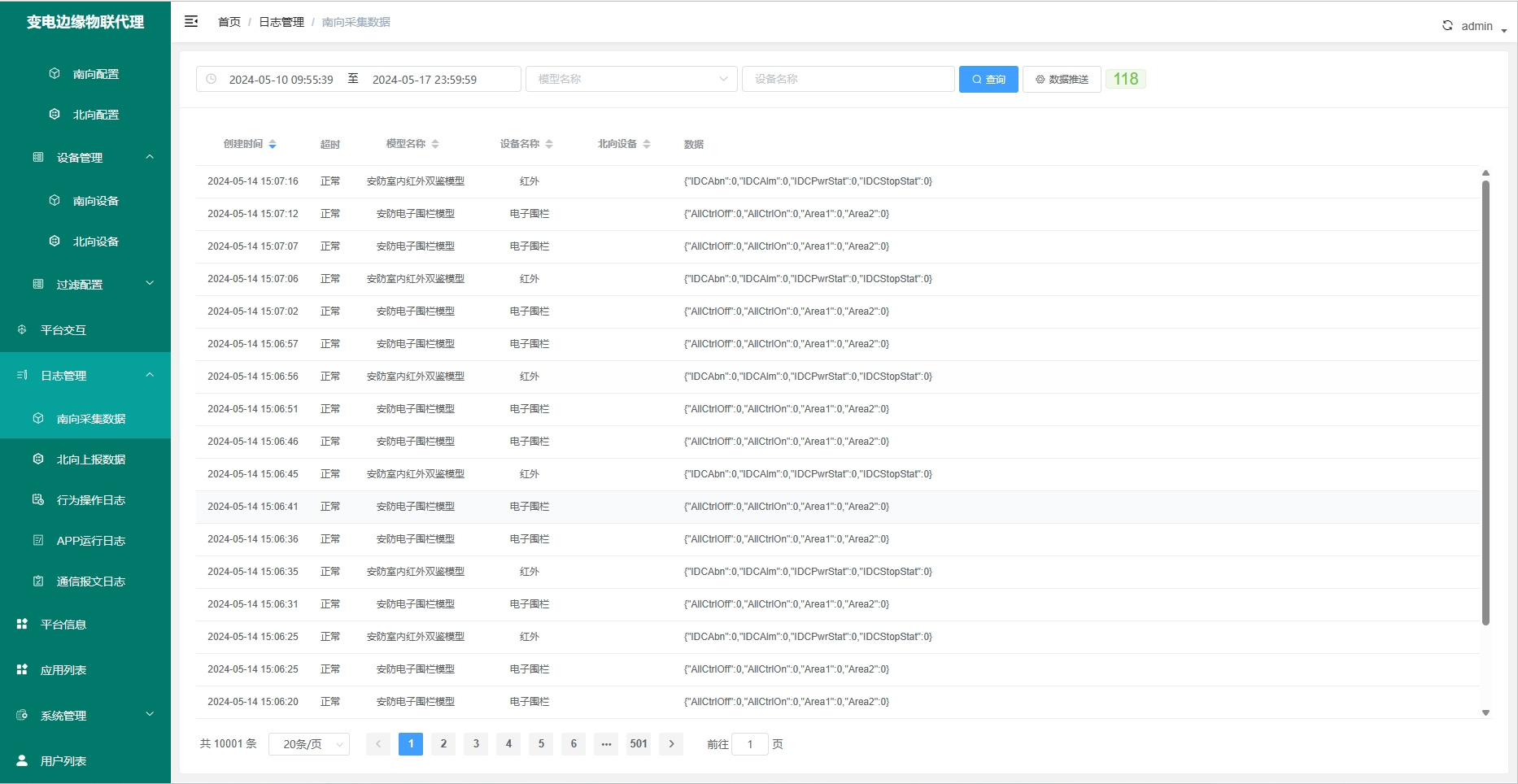Open 通信报文日志 menu item
Viewport: 1518px width, 784px height.
pos(90,581)
